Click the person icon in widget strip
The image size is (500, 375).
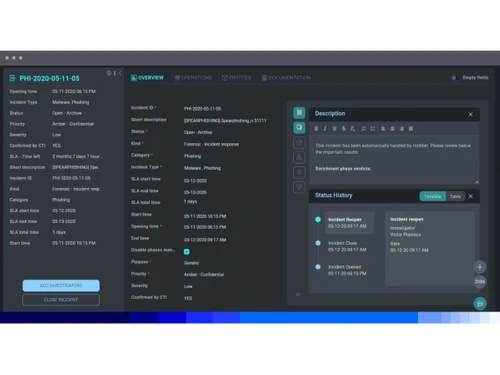[x=299, y=157]
